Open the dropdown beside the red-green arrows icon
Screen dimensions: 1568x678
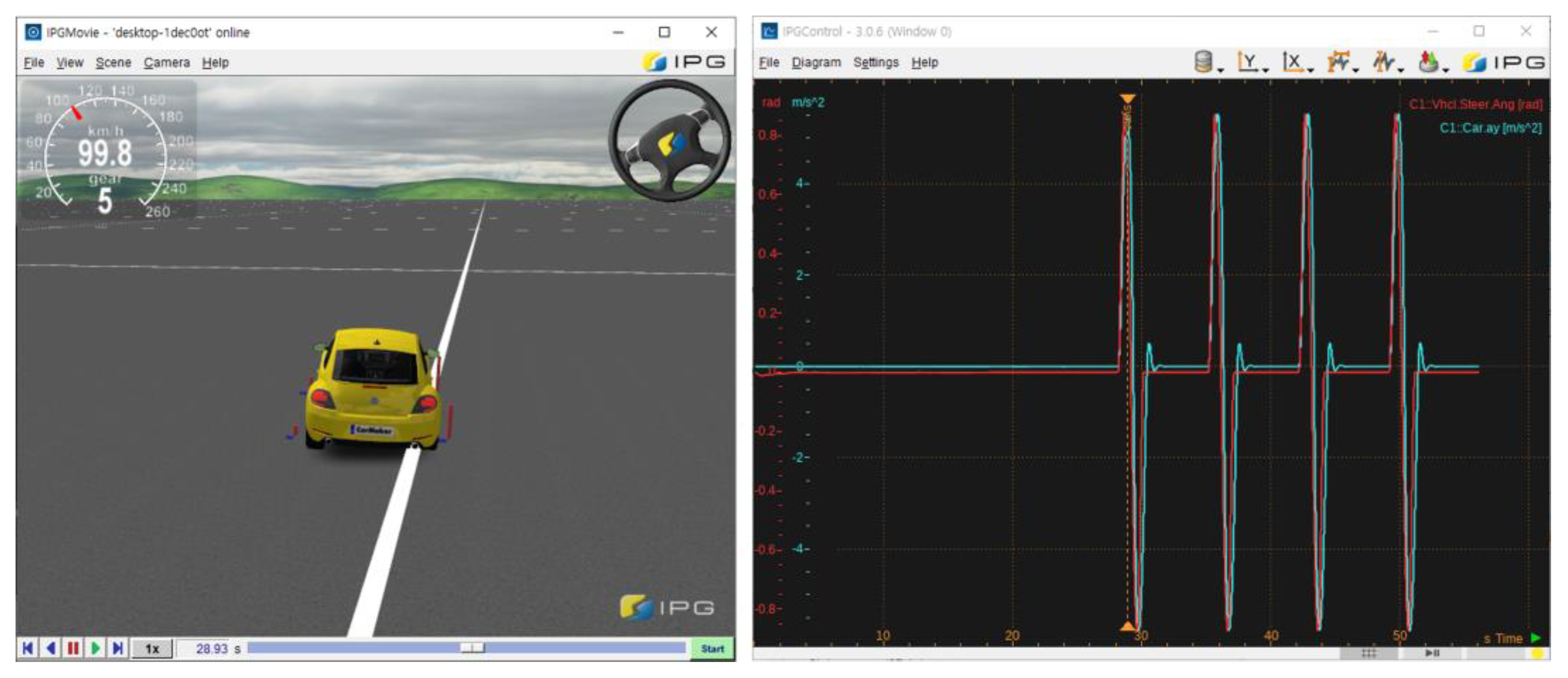1446,71
